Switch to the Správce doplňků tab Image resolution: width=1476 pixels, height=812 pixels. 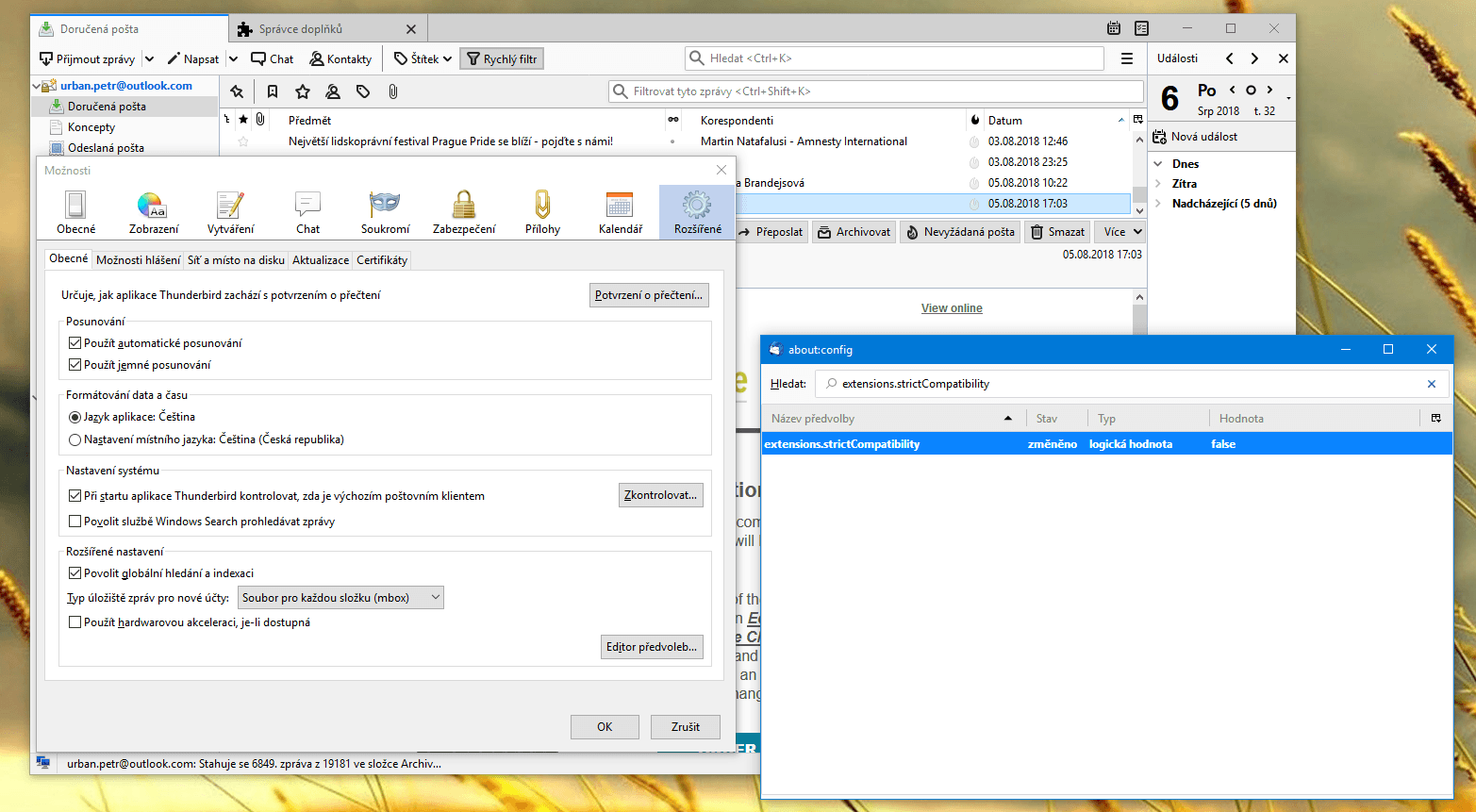(327, 29)
